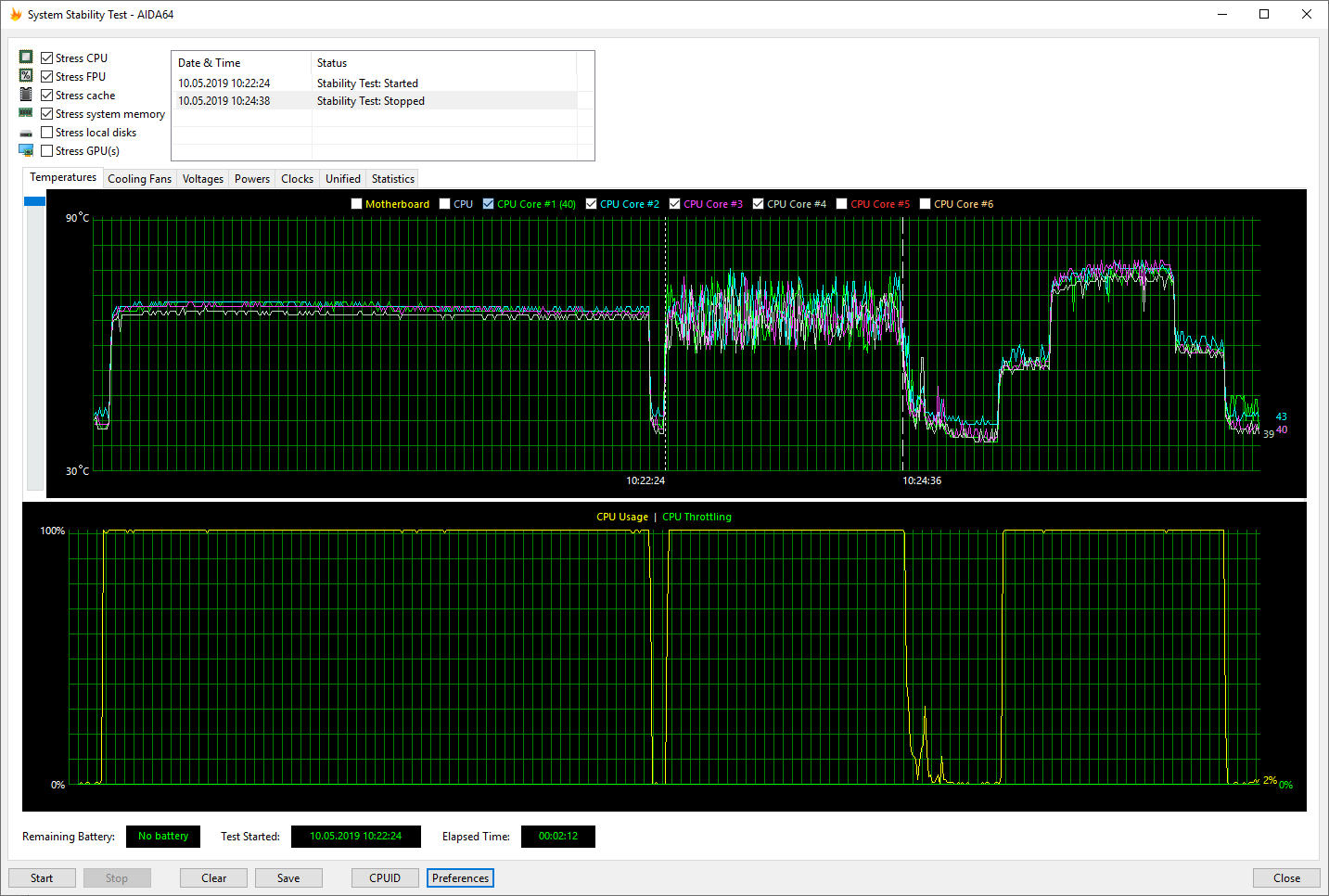Show the Motherboard temperature graph line

356,204
